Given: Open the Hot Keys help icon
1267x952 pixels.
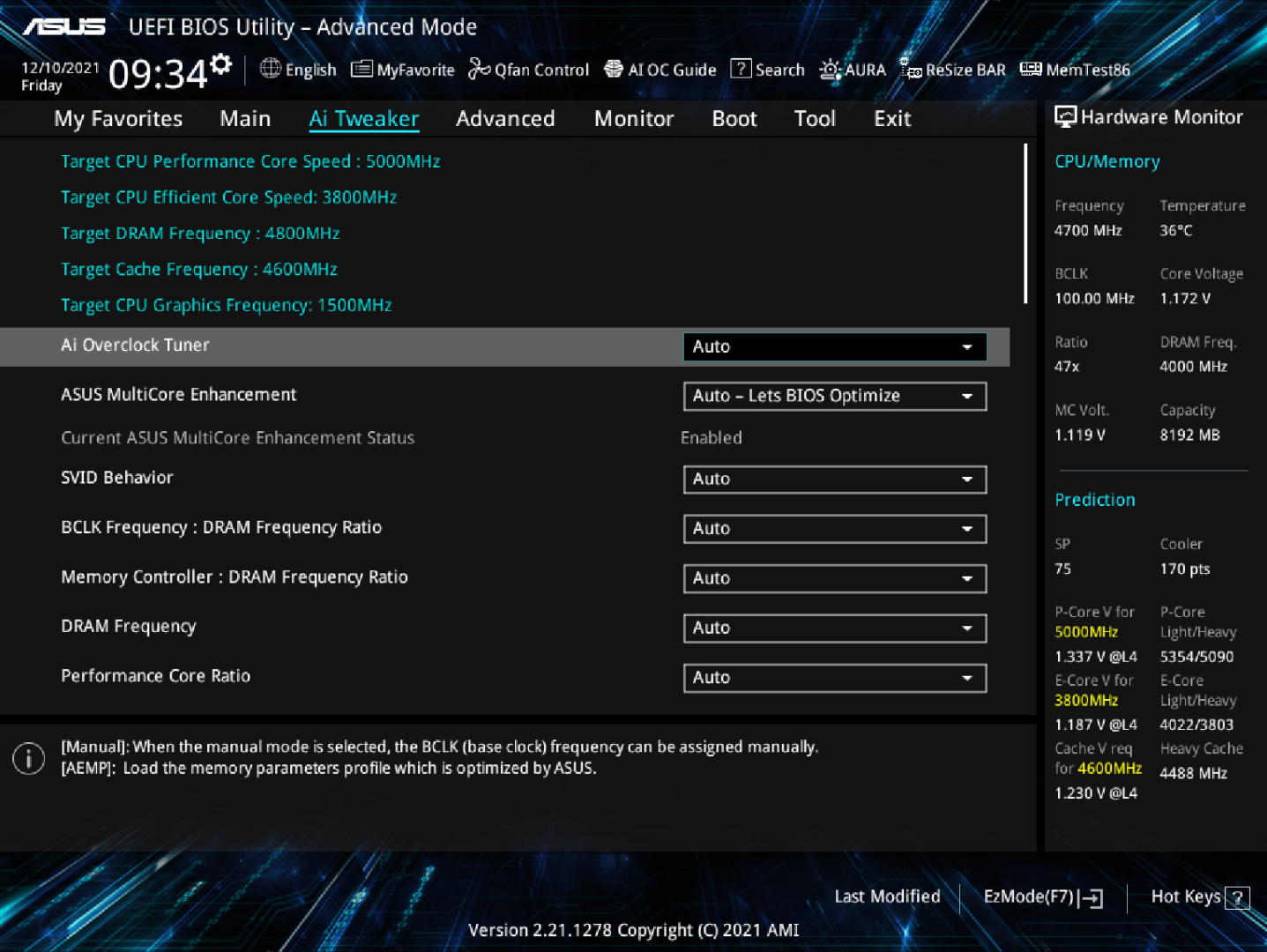Looking at the screenshot, I should click(x=1237, y=897).
